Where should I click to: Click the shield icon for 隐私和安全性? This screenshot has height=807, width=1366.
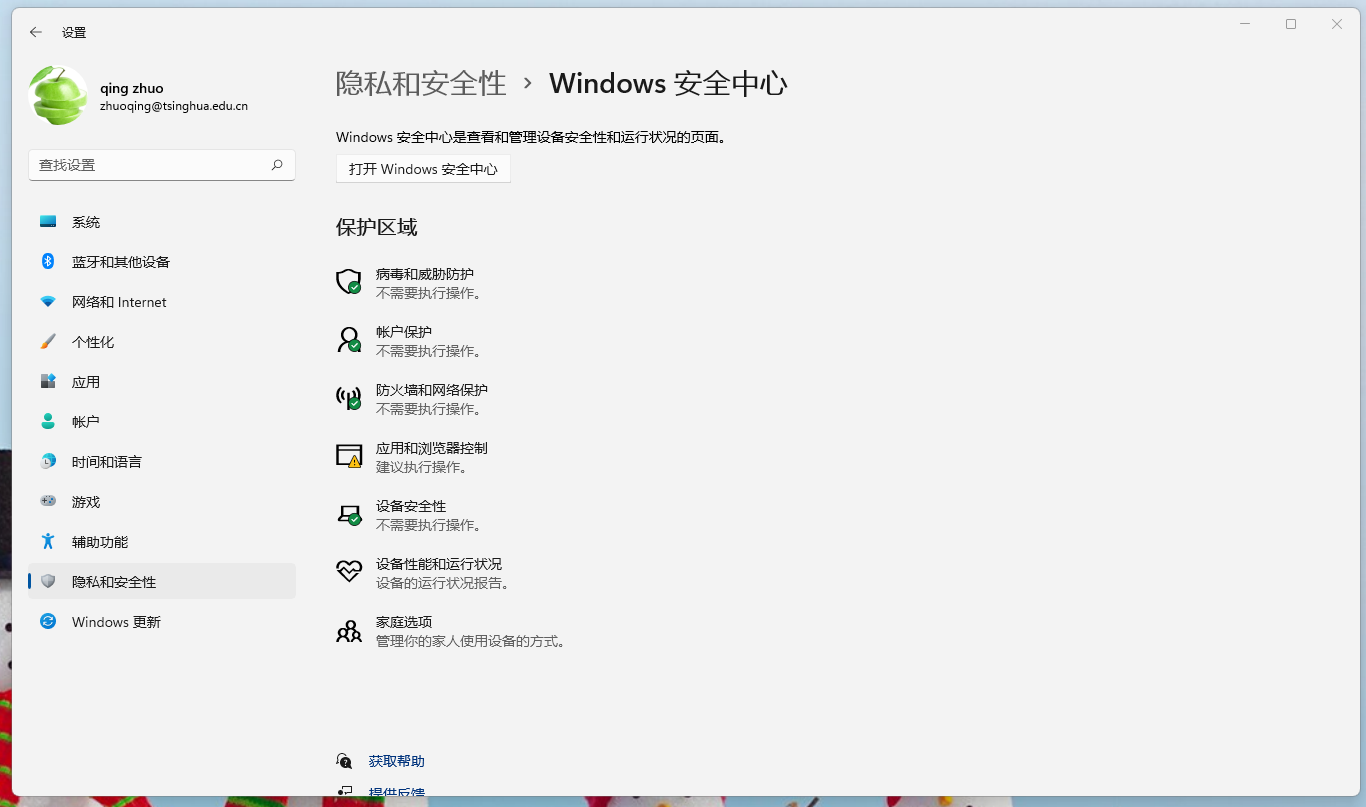48,582
